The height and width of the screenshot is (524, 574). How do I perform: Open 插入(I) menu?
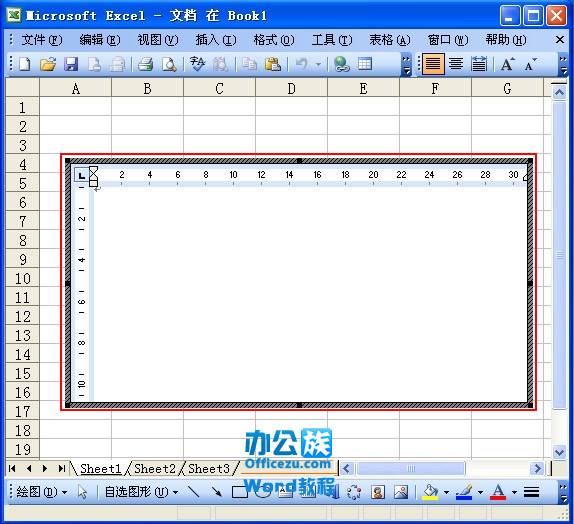tap(216, 40)
